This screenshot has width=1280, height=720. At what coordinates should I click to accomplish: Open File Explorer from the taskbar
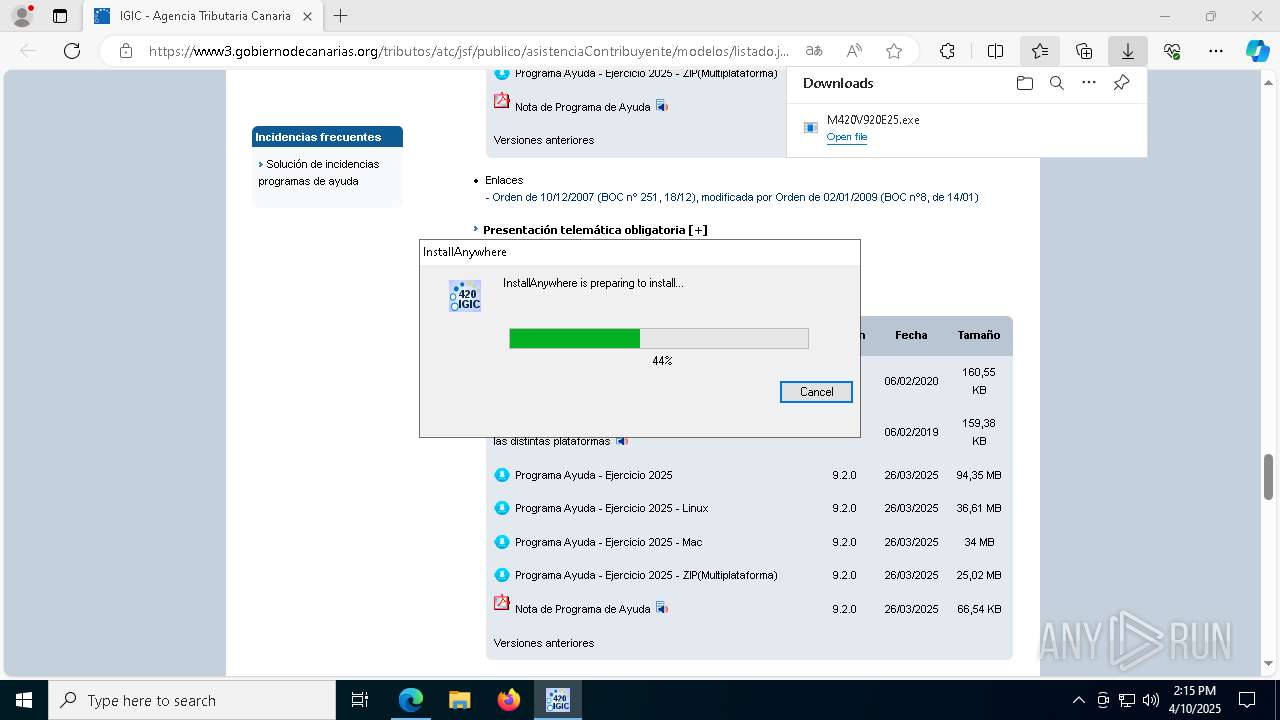tap(459, 700)
